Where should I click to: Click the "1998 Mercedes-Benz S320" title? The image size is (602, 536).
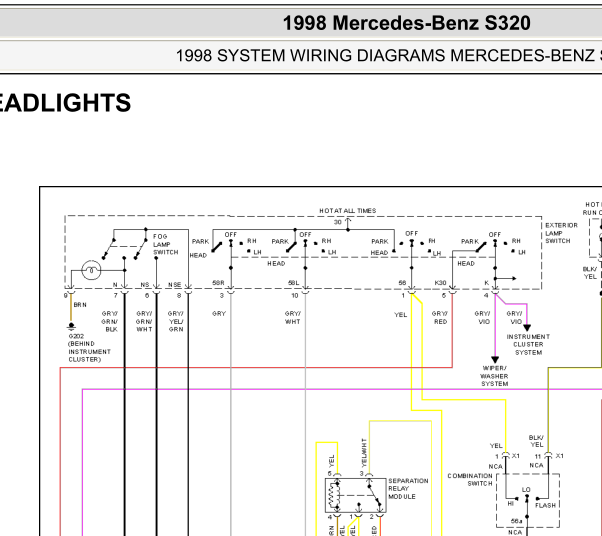[x=407, y=23]
